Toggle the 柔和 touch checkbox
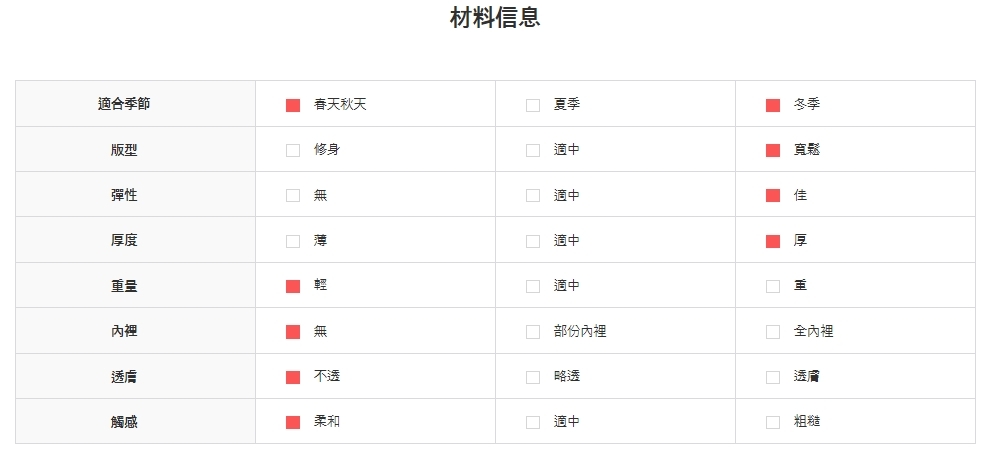This screenshot has height=451, width=1000. pyautogui.click(x=293, y=422)
